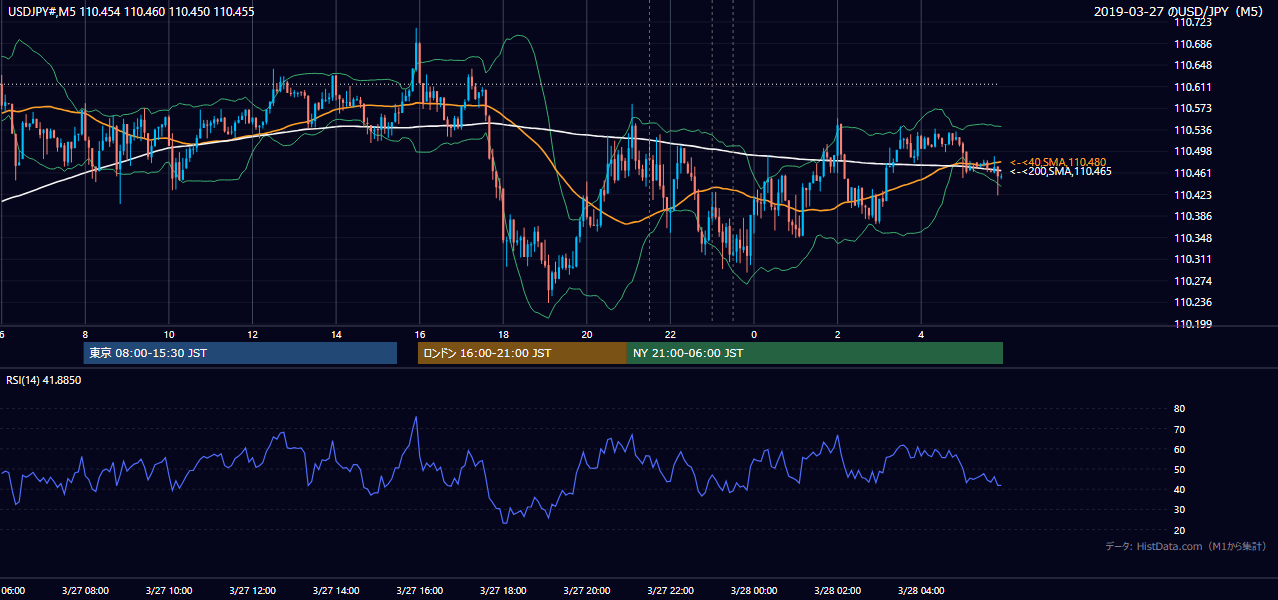Click price axis value 110.611
This screenshot has height=600, width=1278.
point(1193,87)
